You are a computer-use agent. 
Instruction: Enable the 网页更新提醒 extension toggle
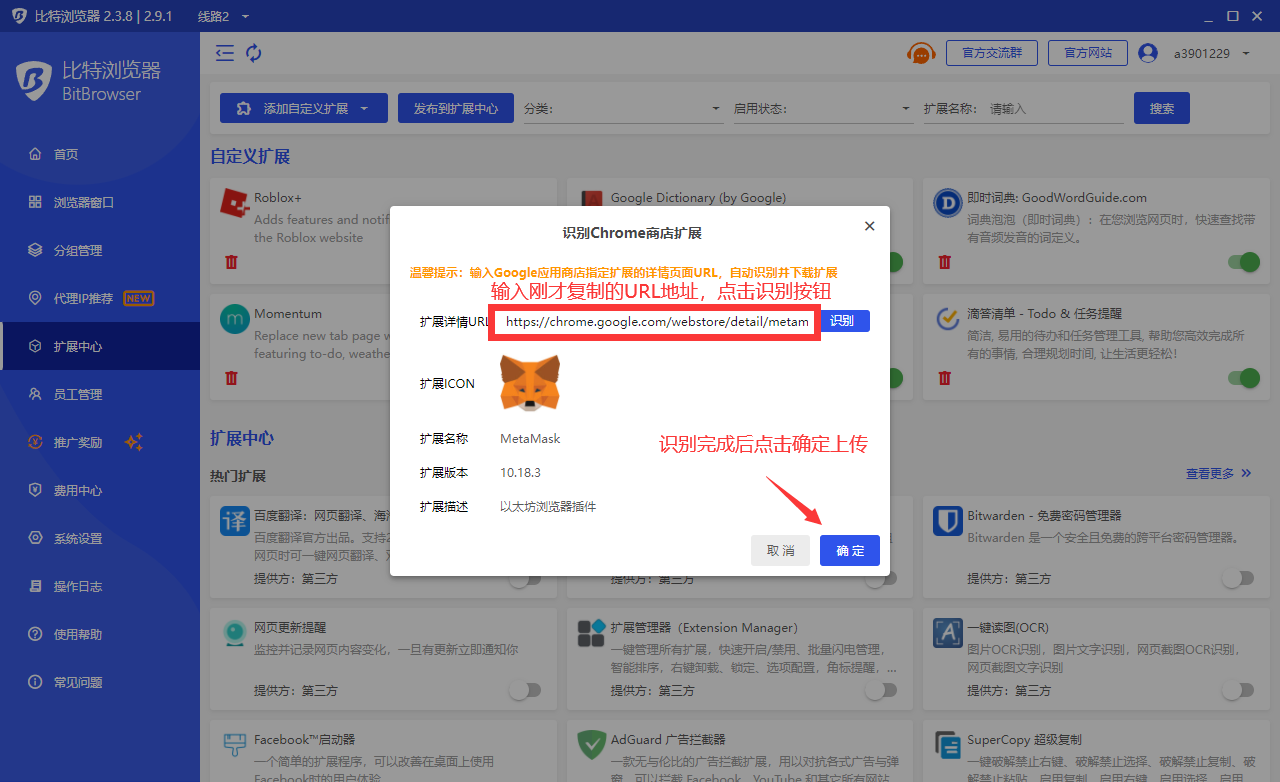[x=525, y=690]
